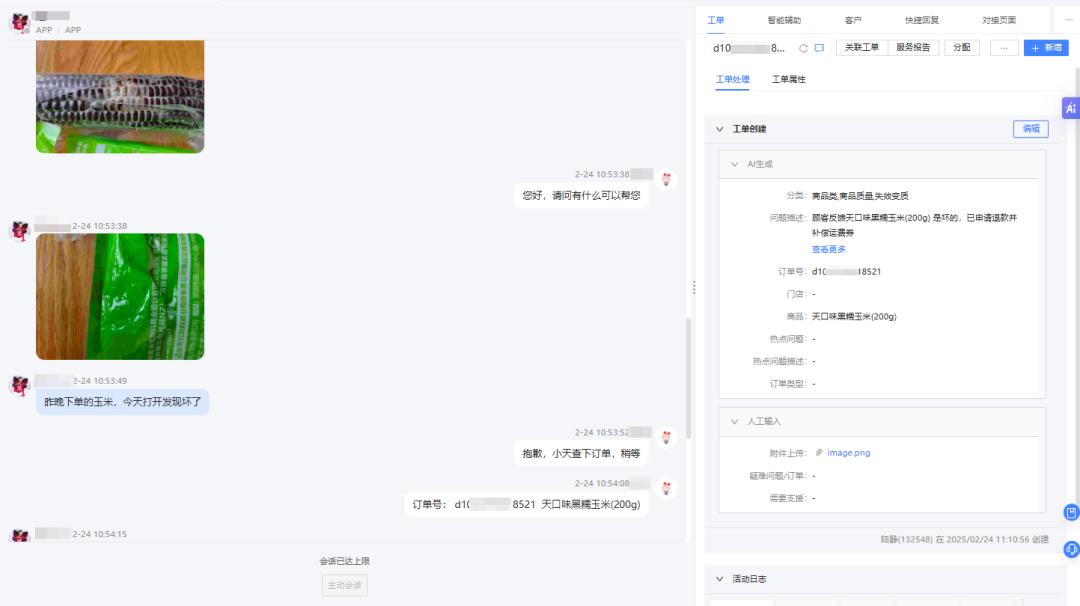Collapse the AI生成 panel
The height and width of the screenshot is (606, 1080).
click(734, 164)
